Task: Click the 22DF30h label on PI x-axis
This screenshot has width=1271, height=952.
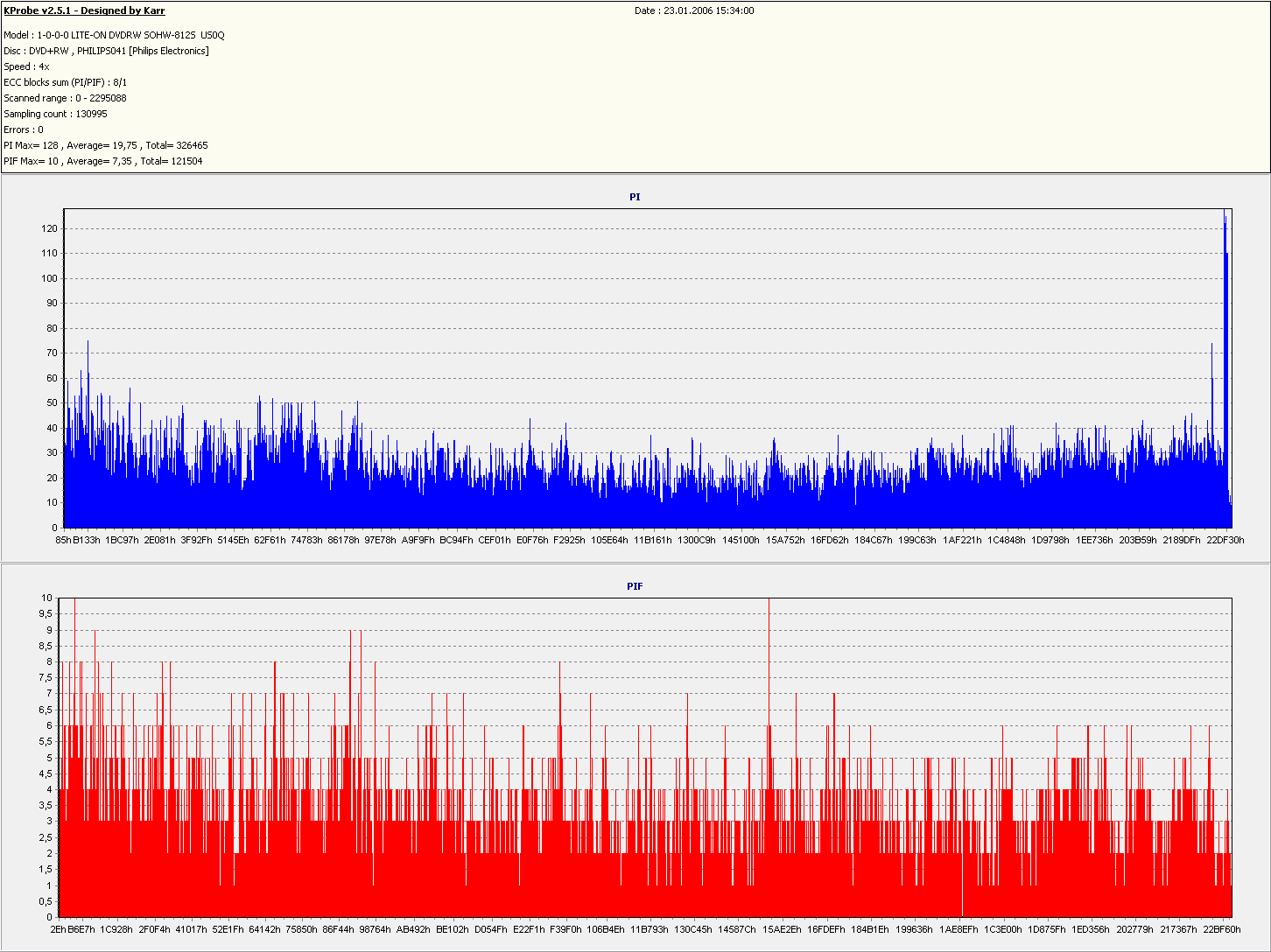Action: pos(1225,540)
